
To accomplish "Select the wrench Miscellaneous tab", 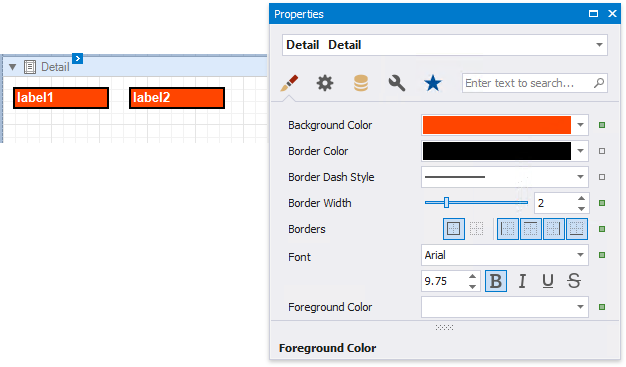I will 397,83.
